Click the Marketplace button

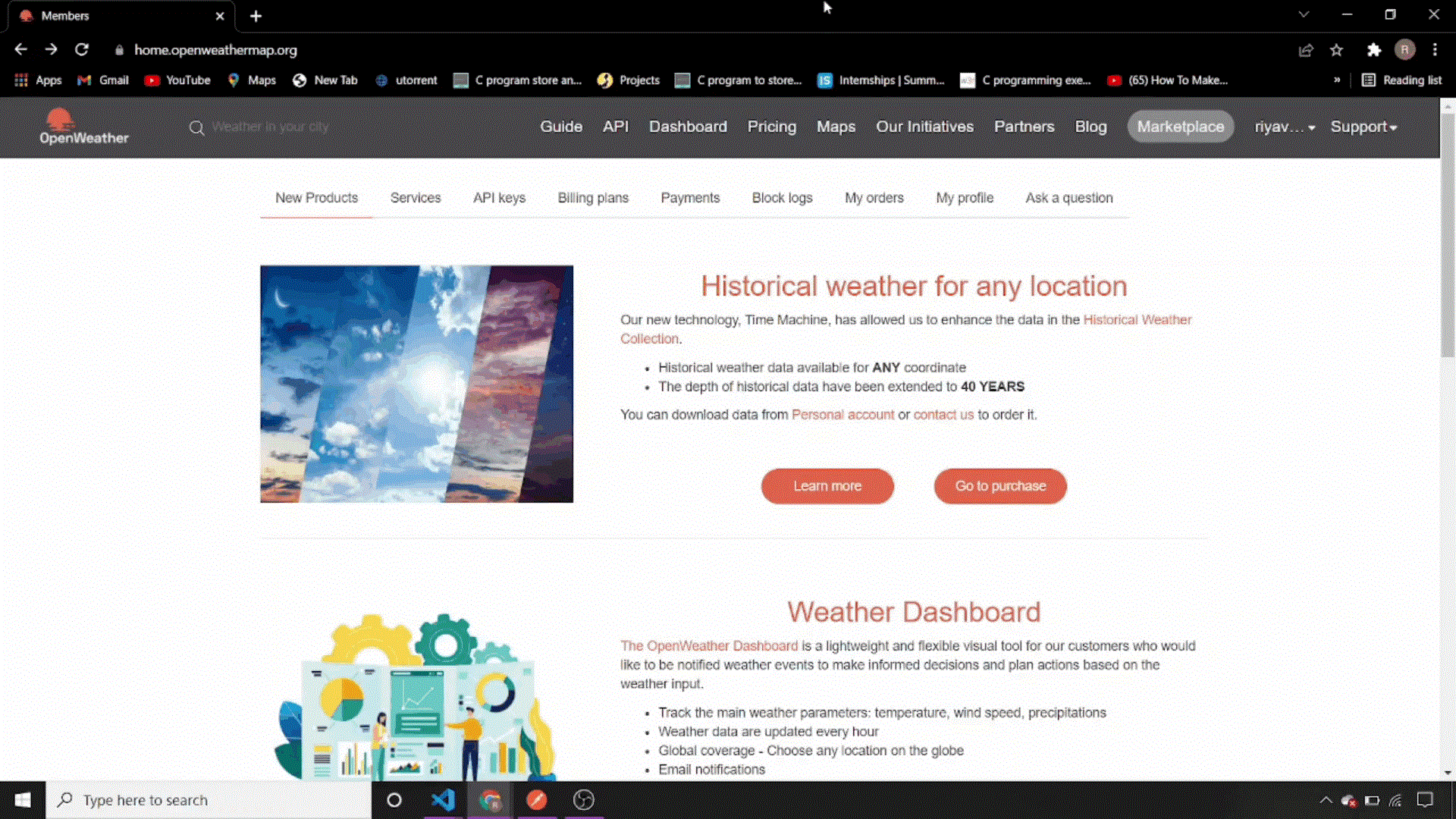(1181, 127)
